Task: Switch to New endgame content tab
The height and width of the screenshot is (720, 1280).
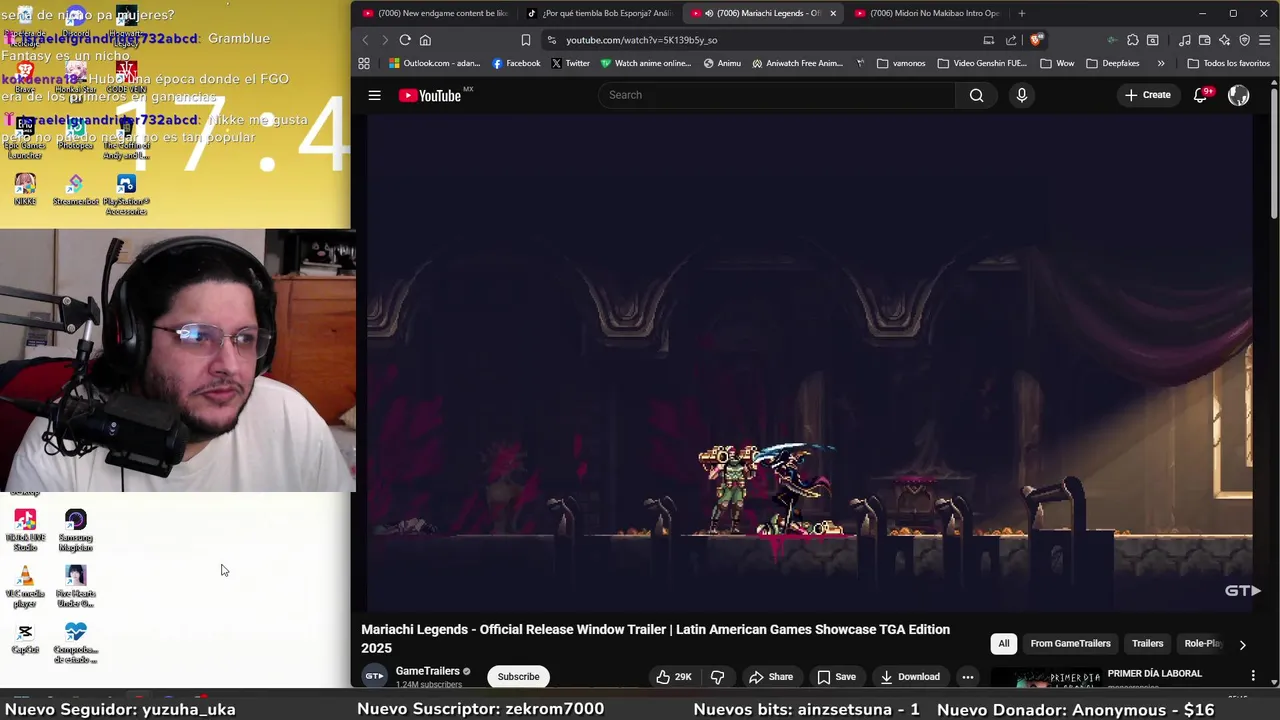Action: (x=435, y=13)
